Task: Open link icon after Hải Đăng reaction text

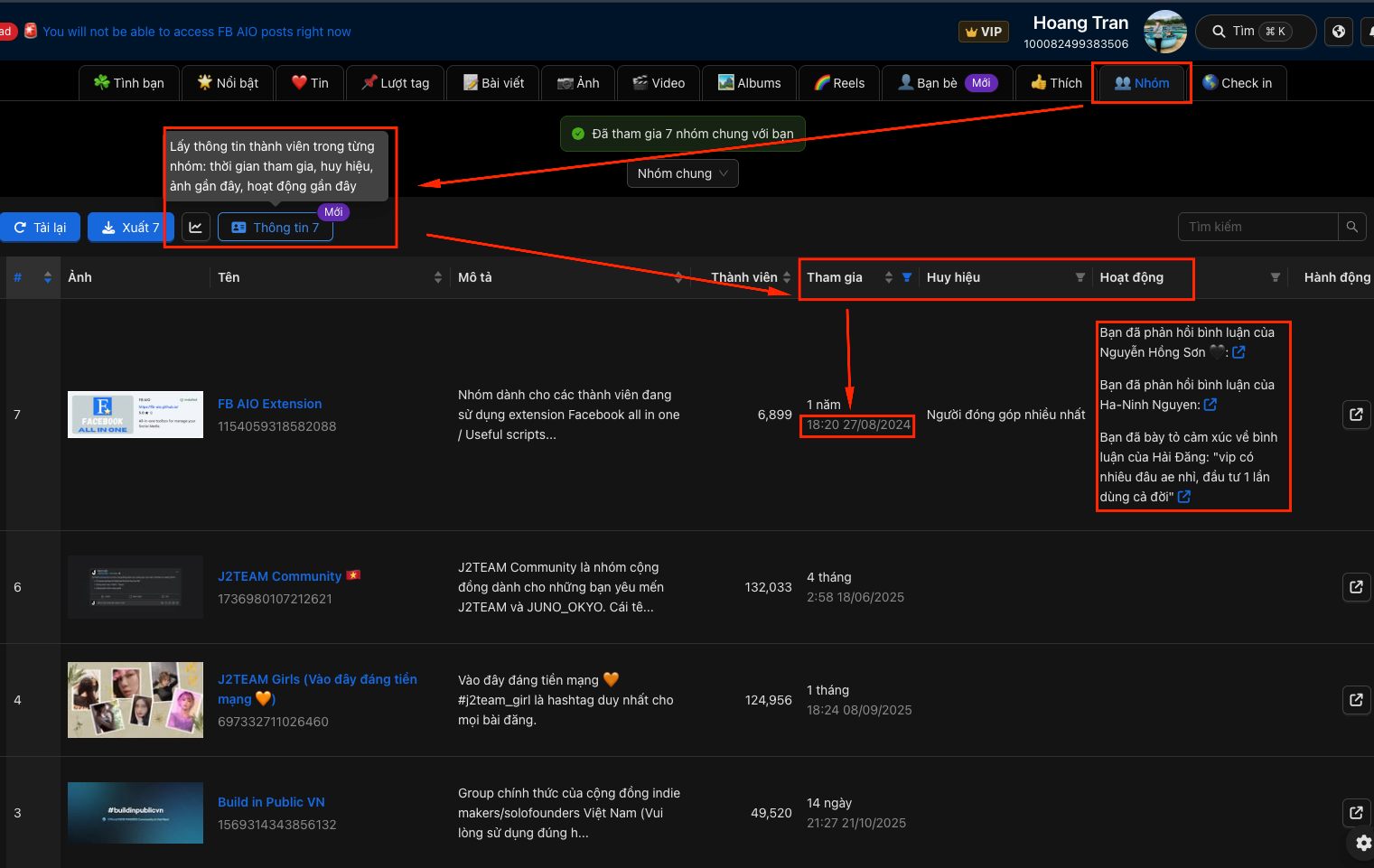Action: coord(1184,497)
